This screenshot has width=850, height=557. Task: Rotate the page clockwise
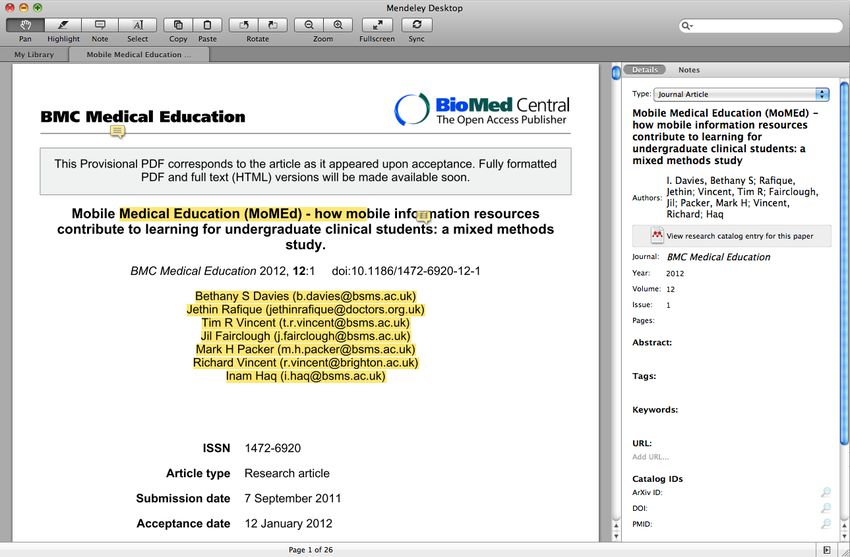(273, 25)
